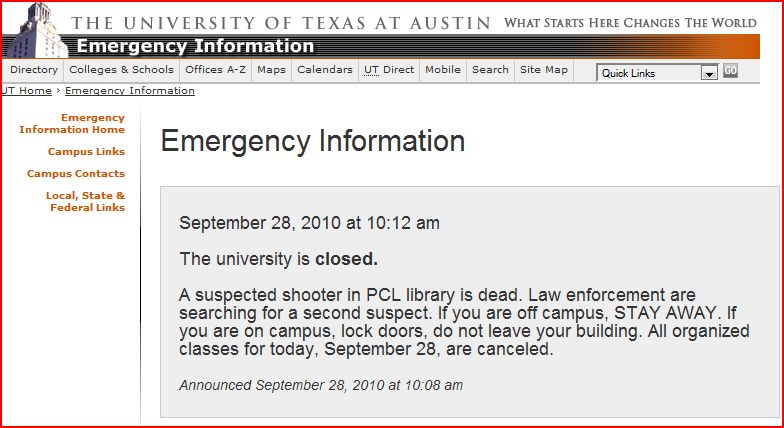Go to Local, State & Federal Links
784x428 pixels.
click(86, 202)
